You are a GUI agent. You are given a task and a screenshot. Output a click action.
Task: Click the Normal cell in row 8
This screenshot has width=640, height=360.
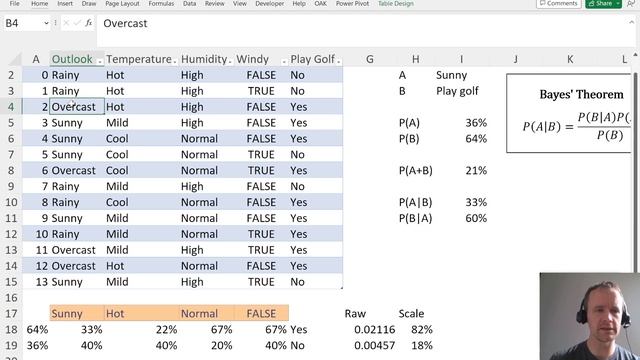coord(207,171)
